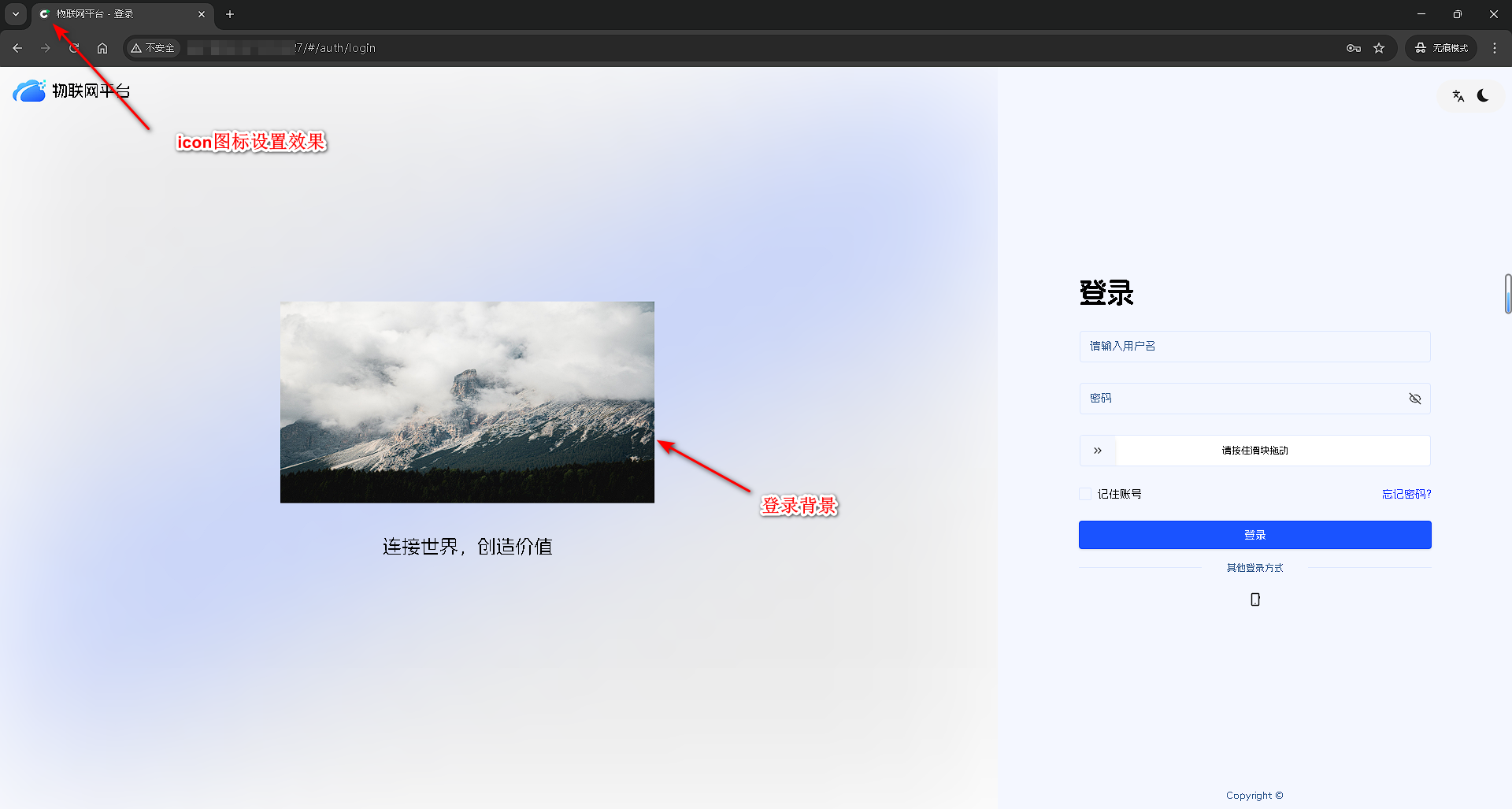
Task: Select the 物联网平台 - 登录 tab
Action: 118,14
